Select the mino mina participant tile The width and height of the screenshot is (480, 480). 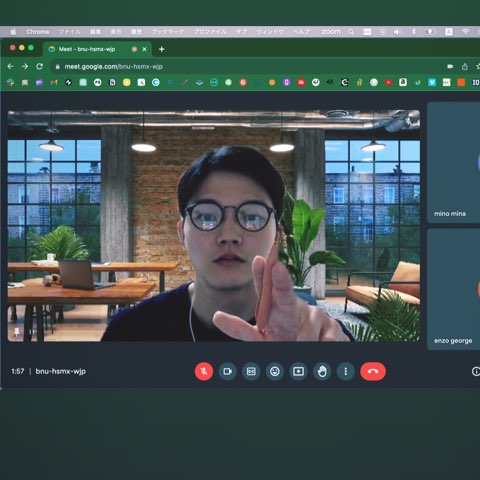click(453, 162)
